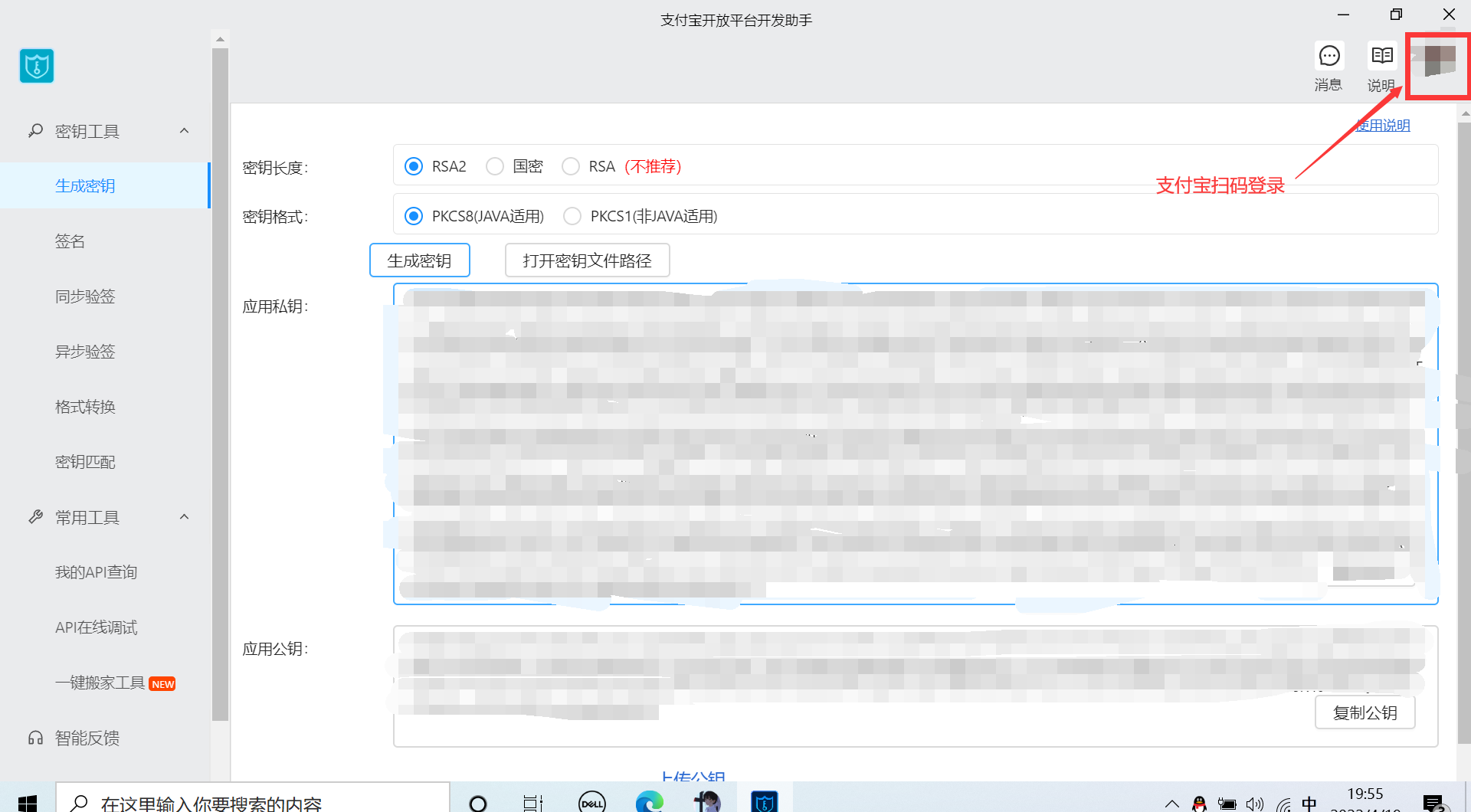
Task: Open the 使用说明 link
Action: pos(1382,125)
